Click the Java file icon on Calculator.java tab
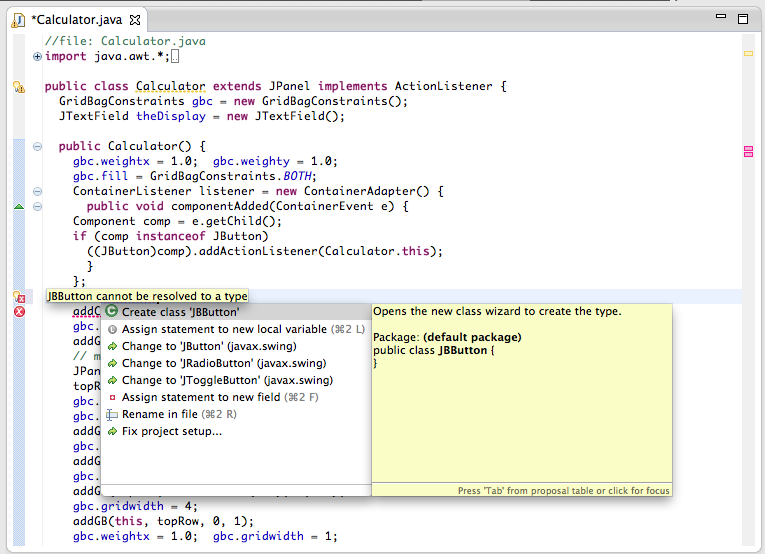This screenshot has height=554, width=765. [x=19, y=20]
